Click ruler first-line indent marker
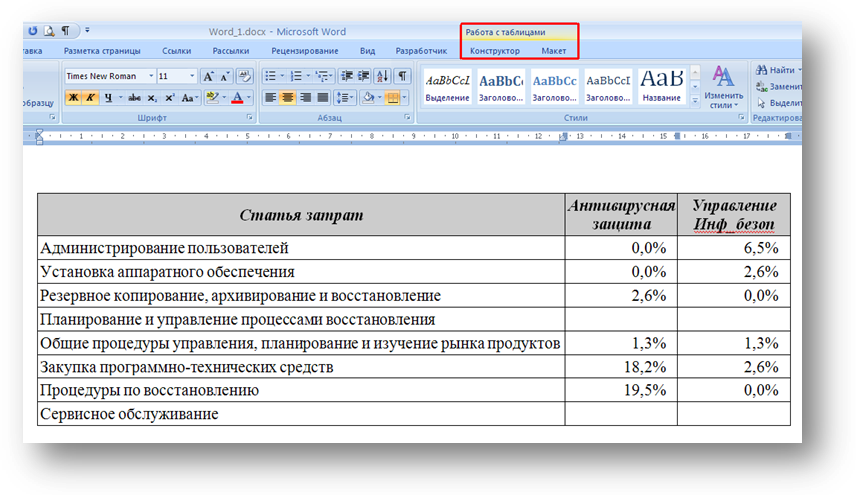This screenshot has height=495, width=856. (x=39, y=132)
